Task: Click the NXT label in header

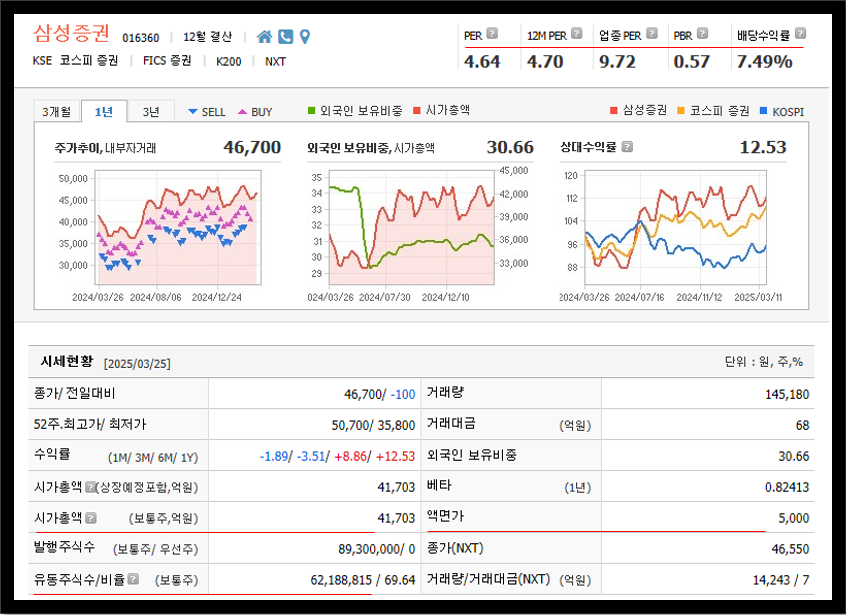Action: pyautogui.click(x=275, y=62)
